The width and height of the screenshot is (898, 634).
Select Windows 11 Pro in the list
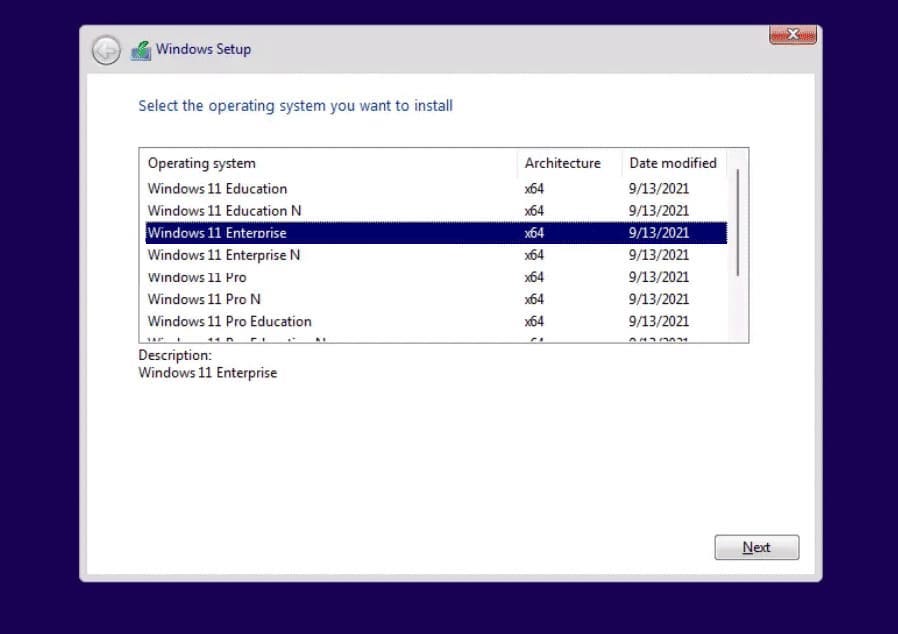197,277
